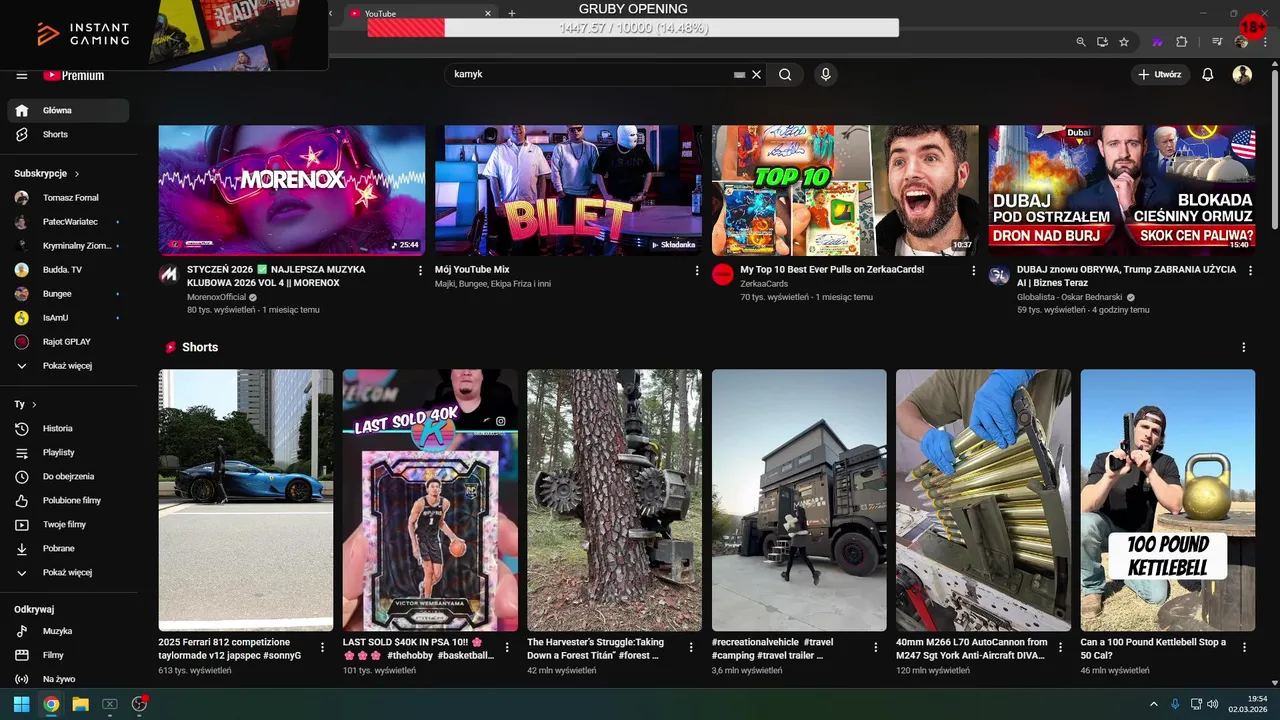Open the YouTube account avatar menu
The width and height of the screenshot is (1280, 720).
[1242, 74]
